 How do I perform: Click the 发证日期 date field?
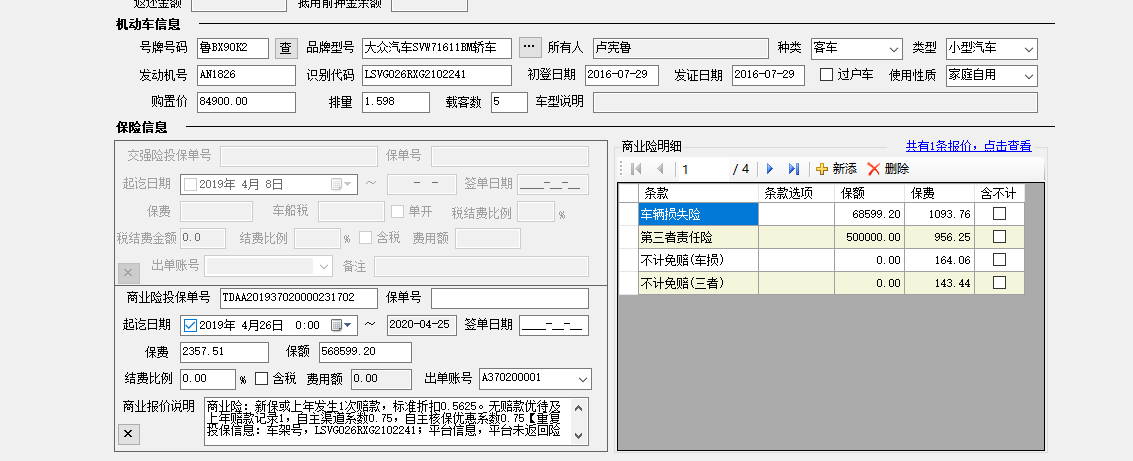[768, 75]
